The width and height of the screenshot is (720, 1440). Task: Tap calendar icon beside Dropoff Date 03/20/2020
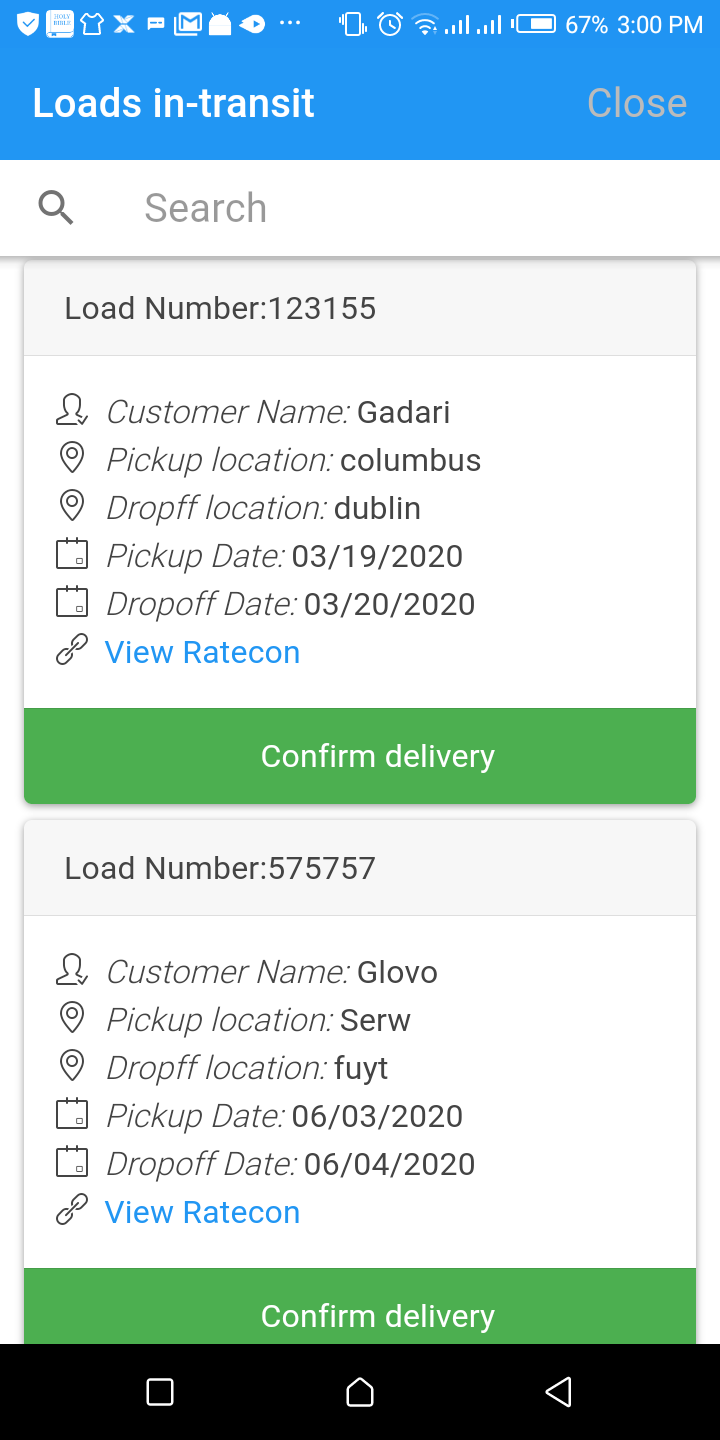pyautogui.click(x=72, y=603)
